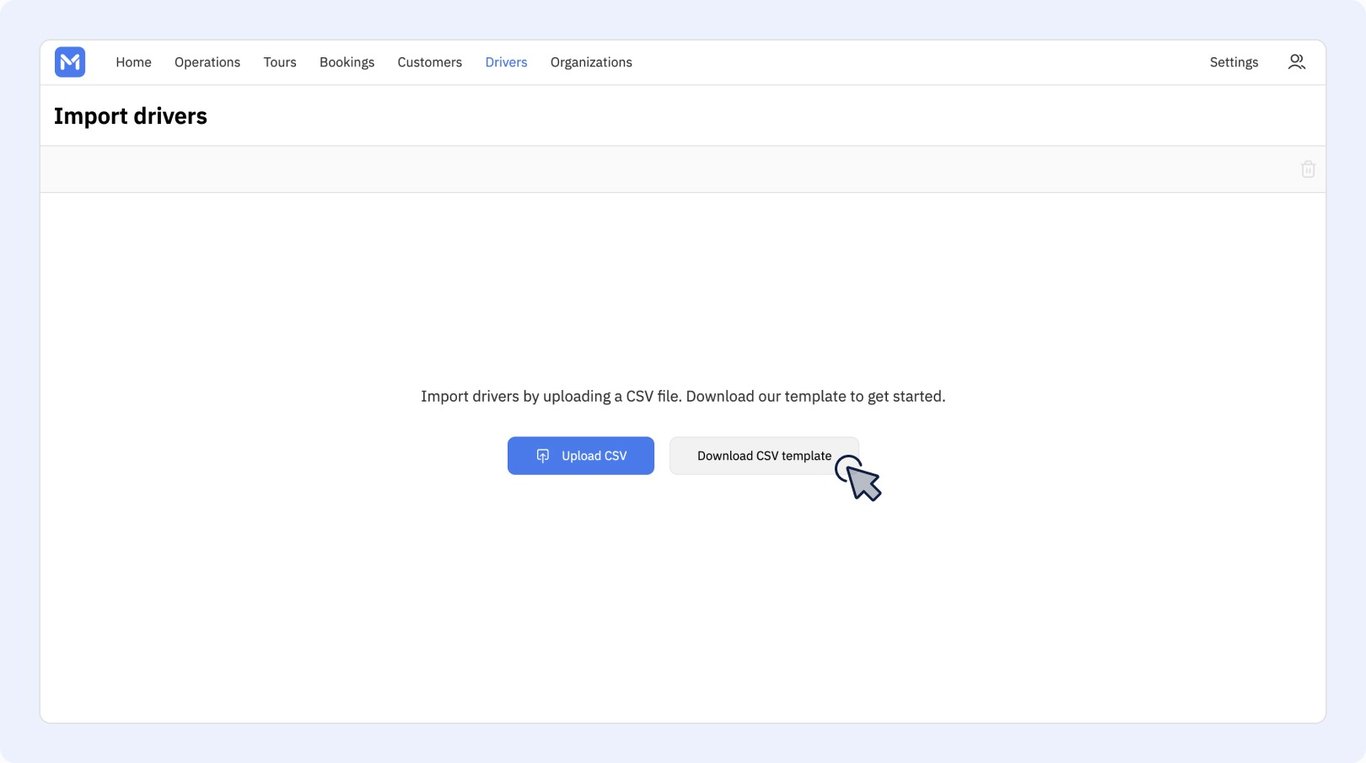Click Download CSV template button
This screenshot has height=763, width=1366.
[764, 456]
